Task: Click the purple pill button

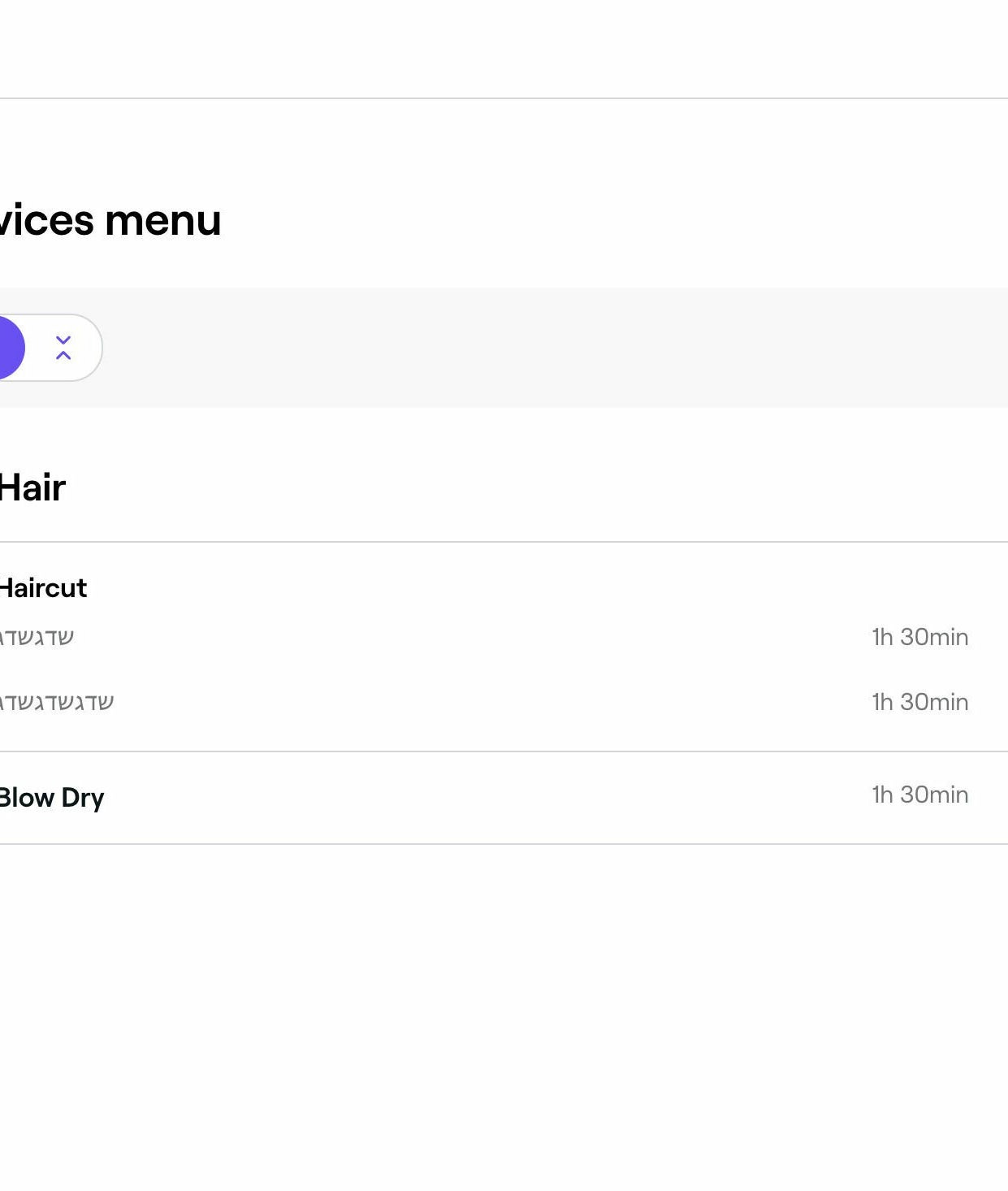Action: [8, 348]
